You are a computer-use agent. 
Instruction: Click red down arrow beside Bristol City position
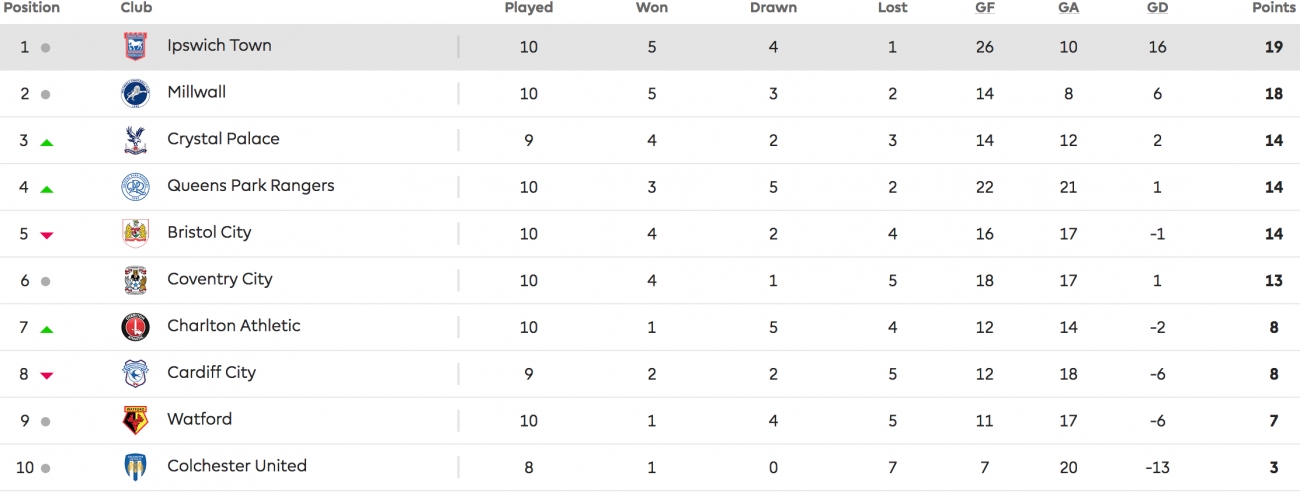click(x=46, y=236)
